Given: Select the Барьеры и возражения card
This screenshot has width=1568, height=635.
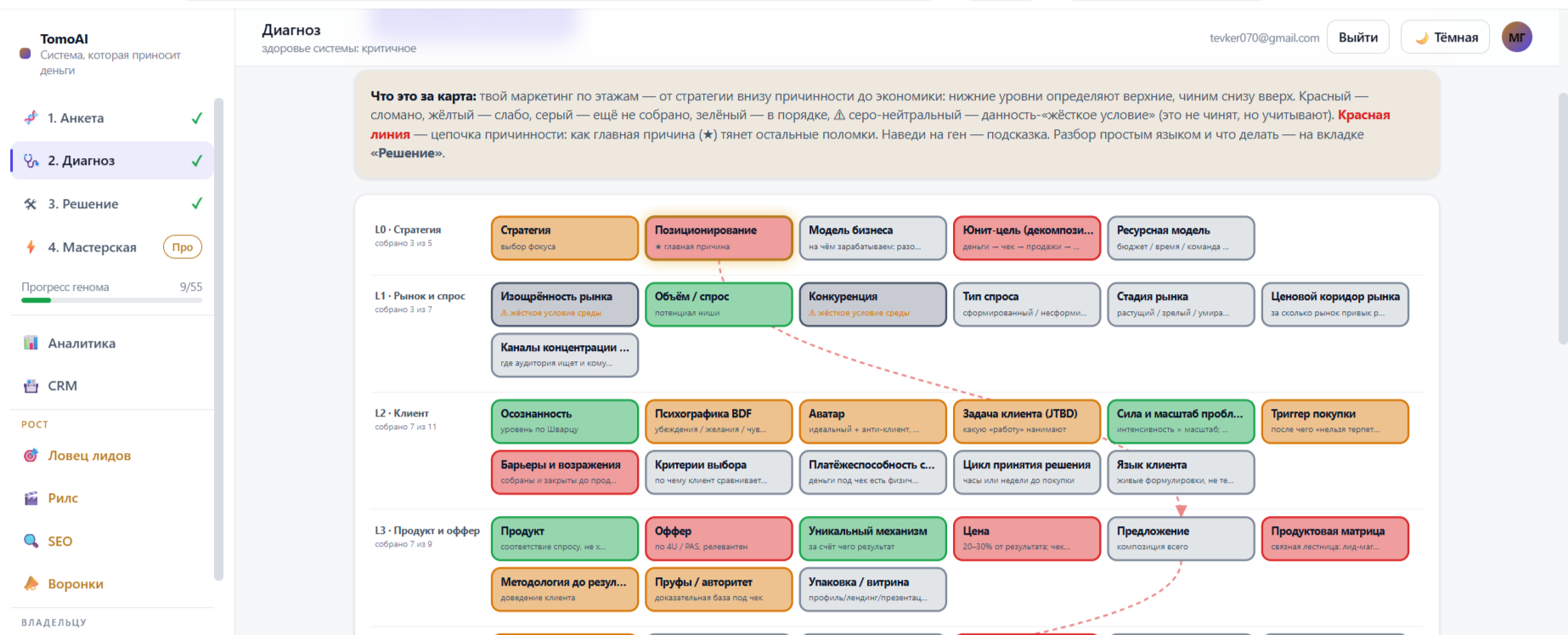Looking at the screenshot, I should 565,472.
